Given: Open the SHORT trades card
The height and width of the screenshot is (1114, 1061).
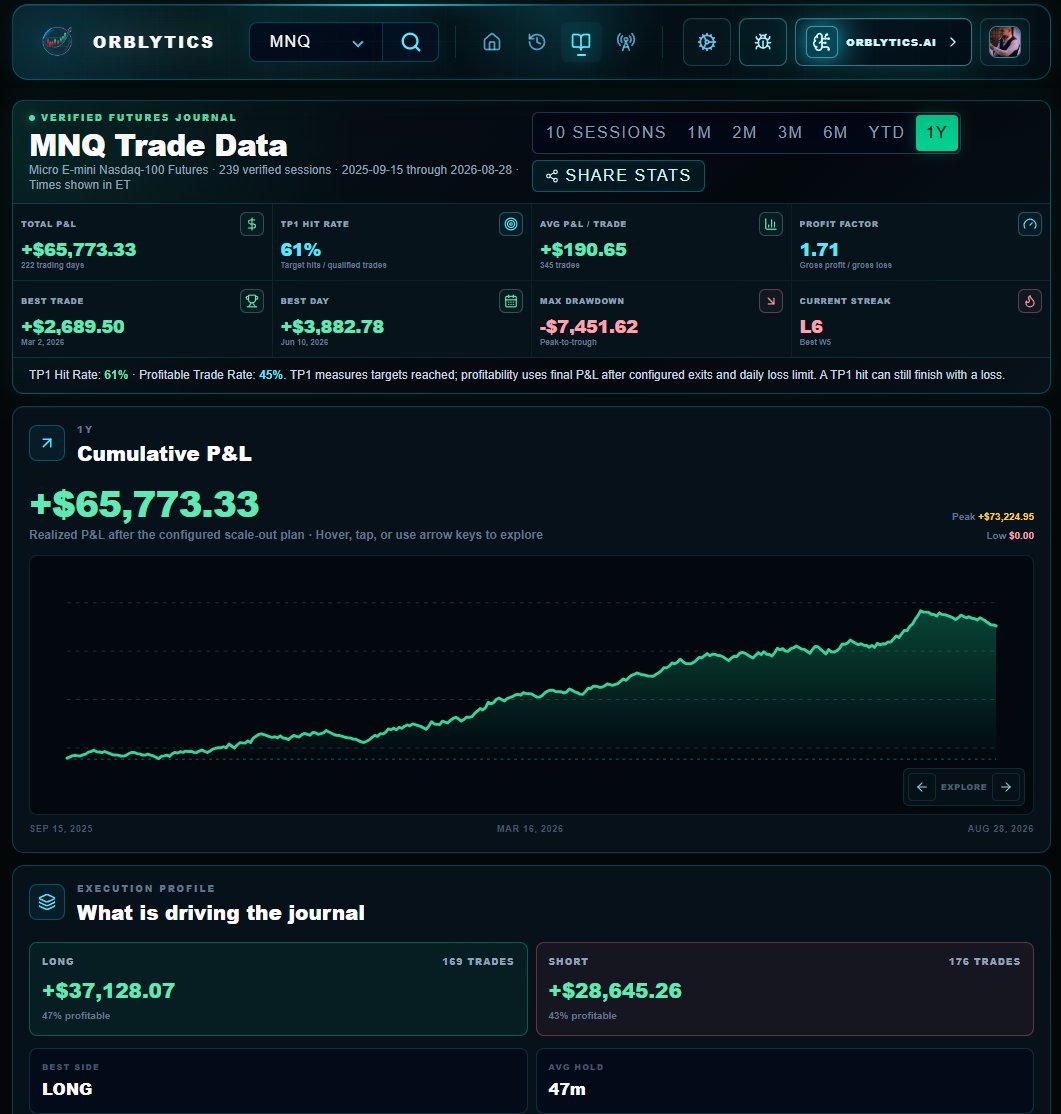Looking at the screenshot, I should click(785, 989).
